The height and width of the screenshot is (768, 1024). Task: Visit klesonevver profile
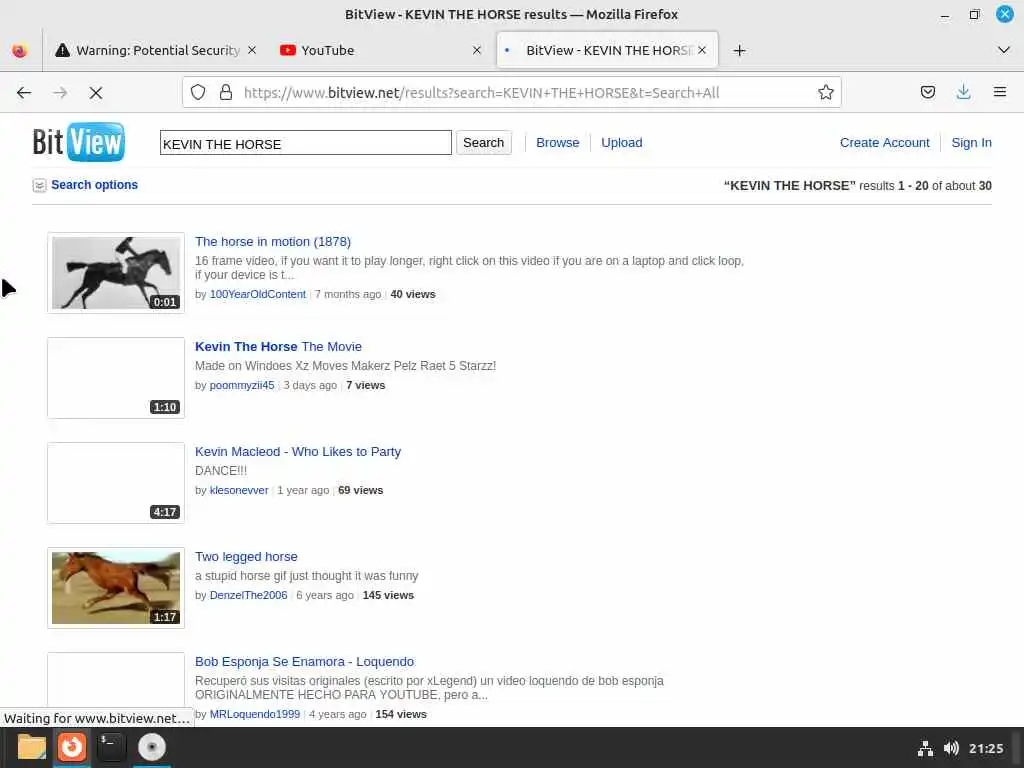click(x=238, y=490)
